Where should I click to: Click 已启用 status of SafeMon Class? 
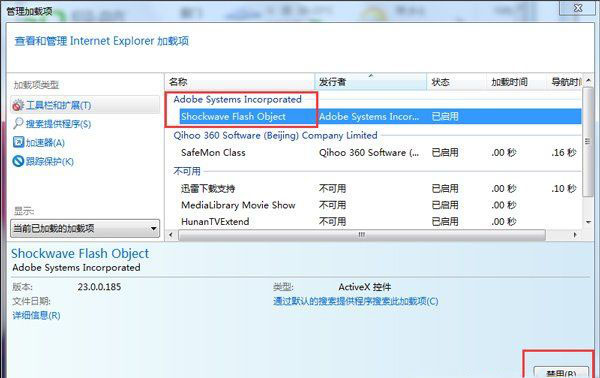[445, 153]
